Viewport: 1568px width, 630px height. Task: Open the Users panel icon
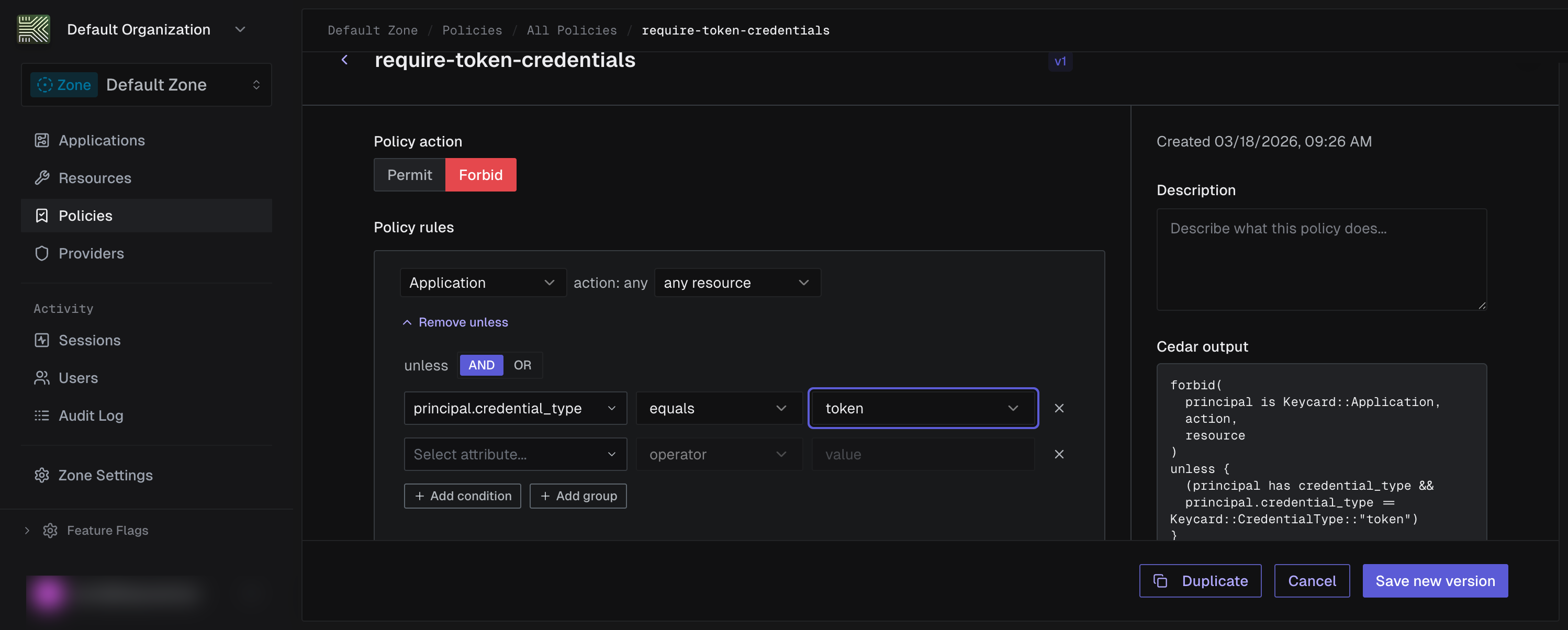point(41,377)
